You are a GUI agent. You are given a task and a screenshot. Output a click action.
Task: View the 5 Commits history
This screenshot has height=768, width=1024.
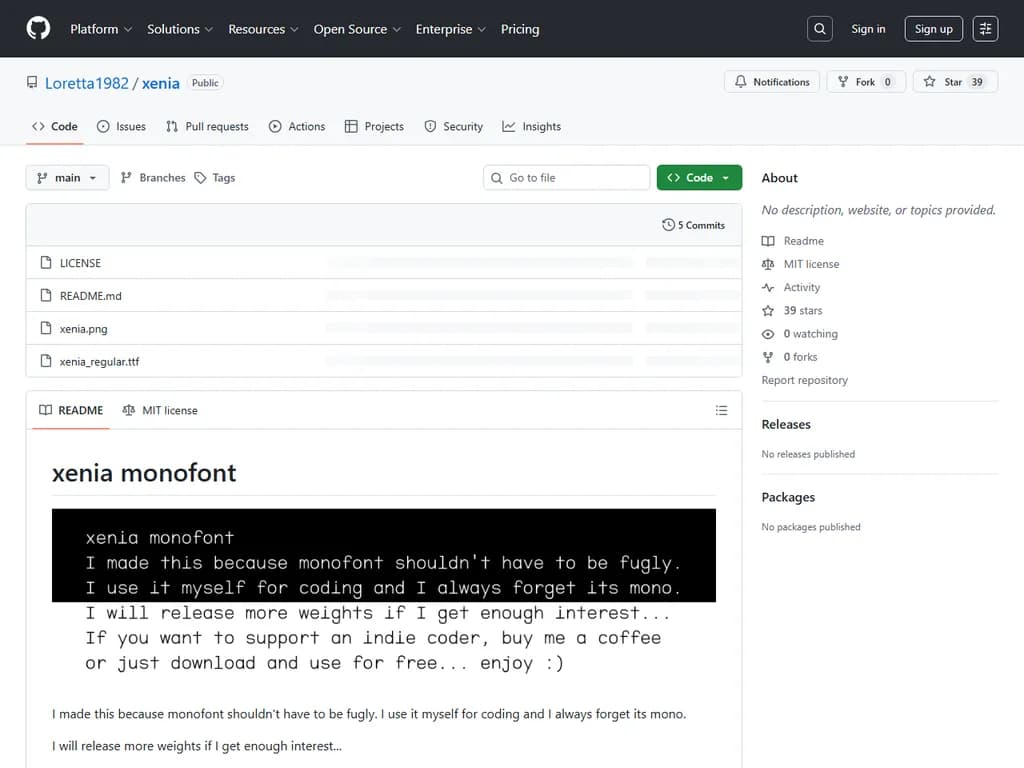point(694,225)
